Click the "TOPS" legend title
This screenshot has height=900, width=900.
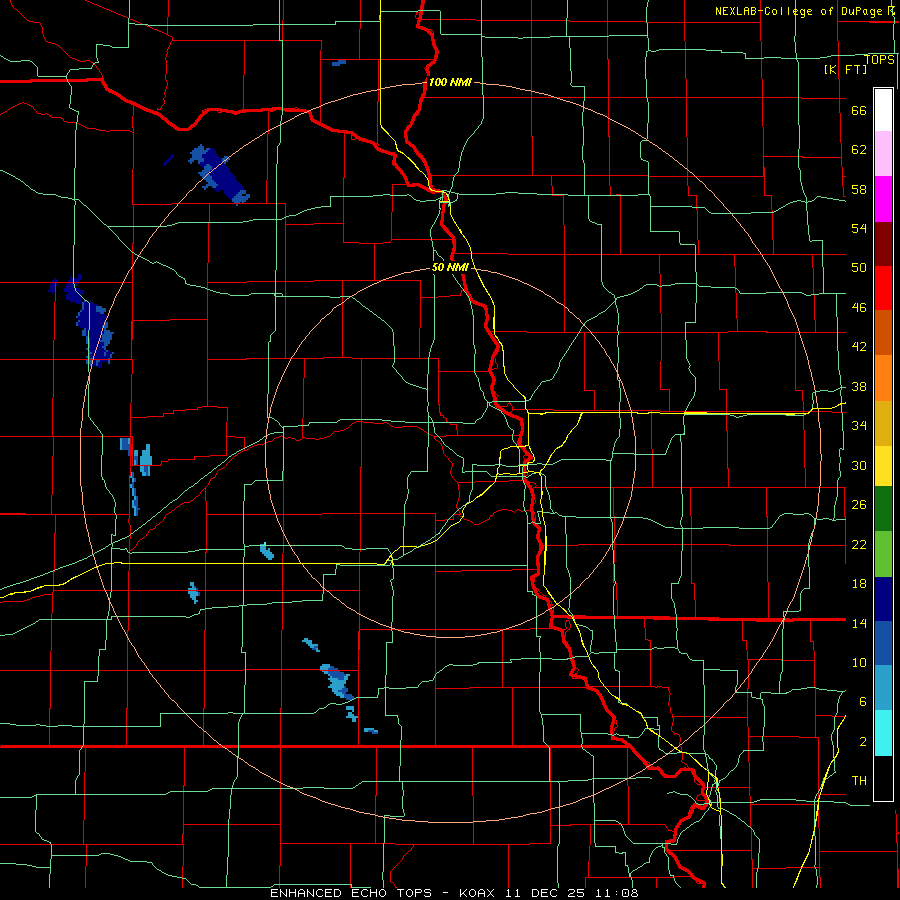(x=879, y=60)
